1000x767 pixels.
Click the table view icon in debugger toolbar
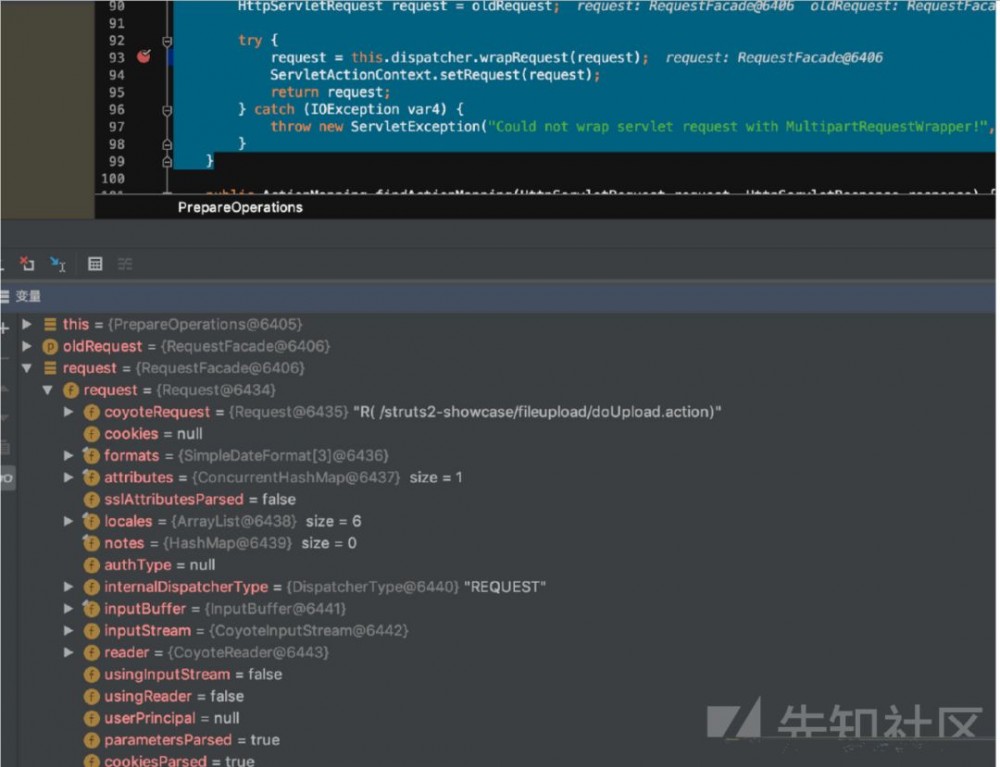click(95, 264)
